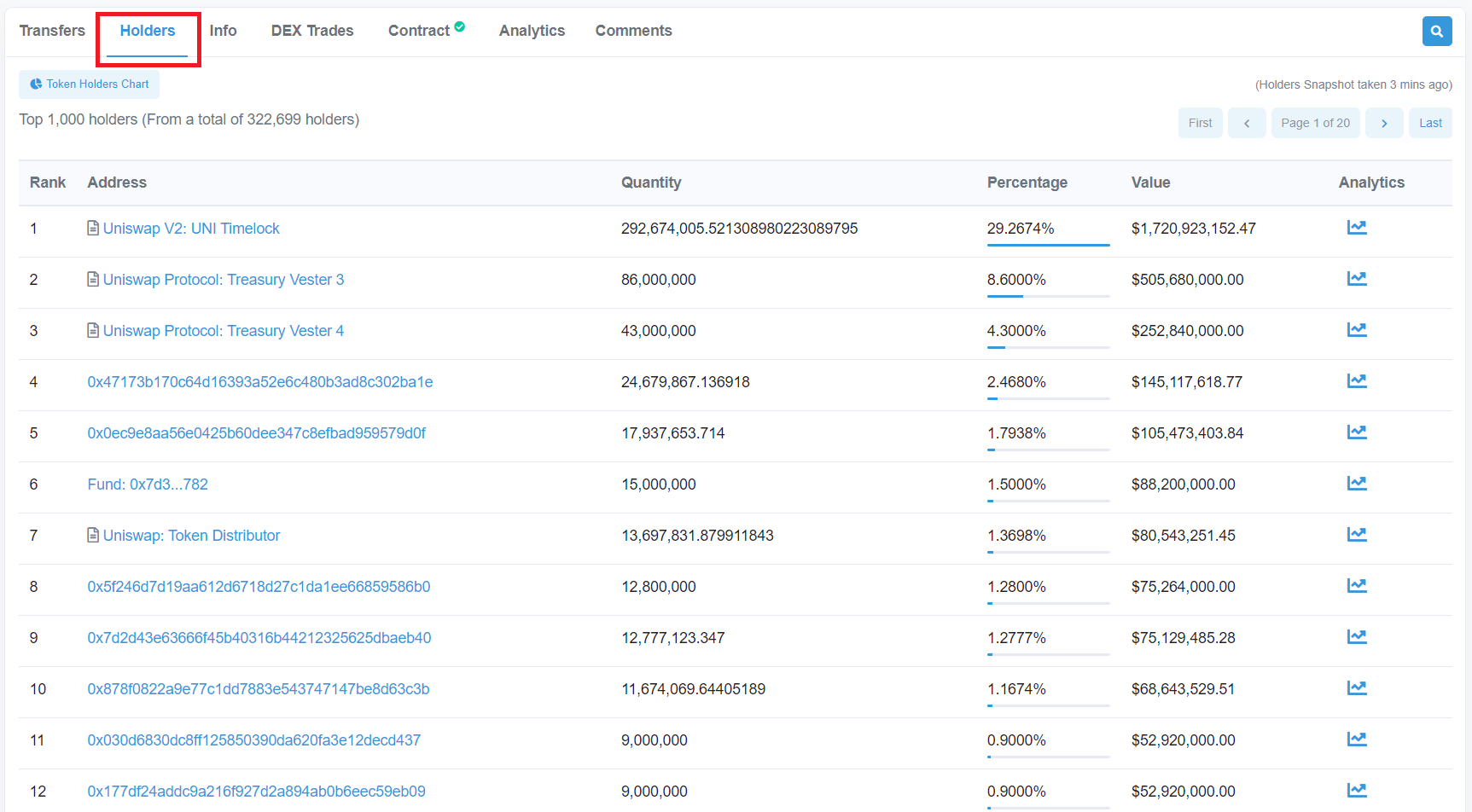
Task: Click the 8.6000% percentage progress bar
Action: (x=1048, y=296)
